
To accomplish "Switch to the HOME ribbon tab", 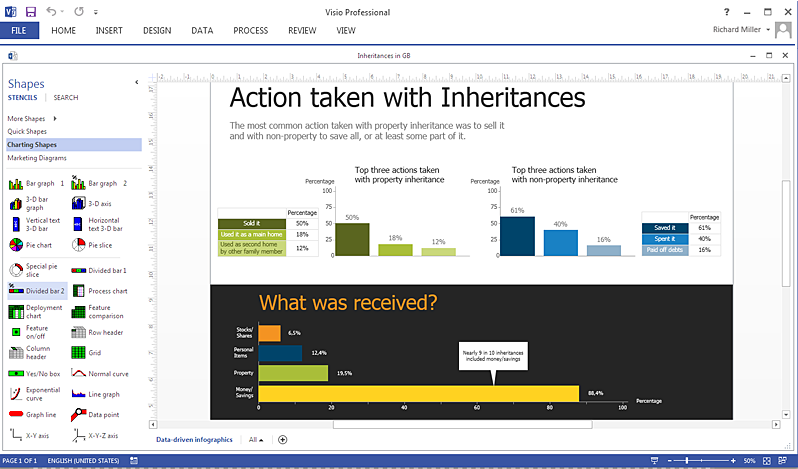I will click(63, 31).
